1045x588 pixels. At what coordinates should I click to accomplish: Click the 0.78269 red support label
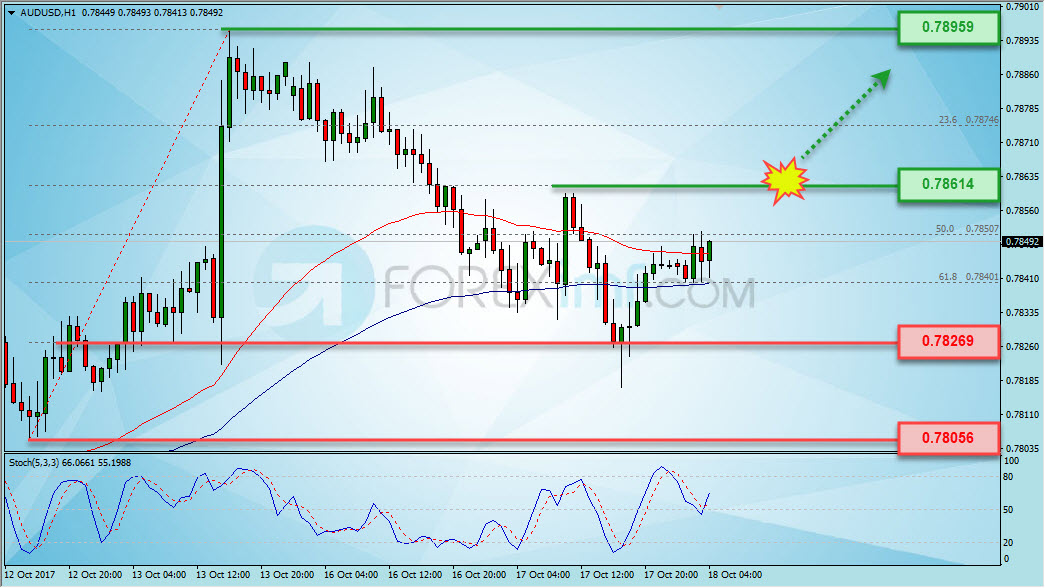click(x=948, y=341)
